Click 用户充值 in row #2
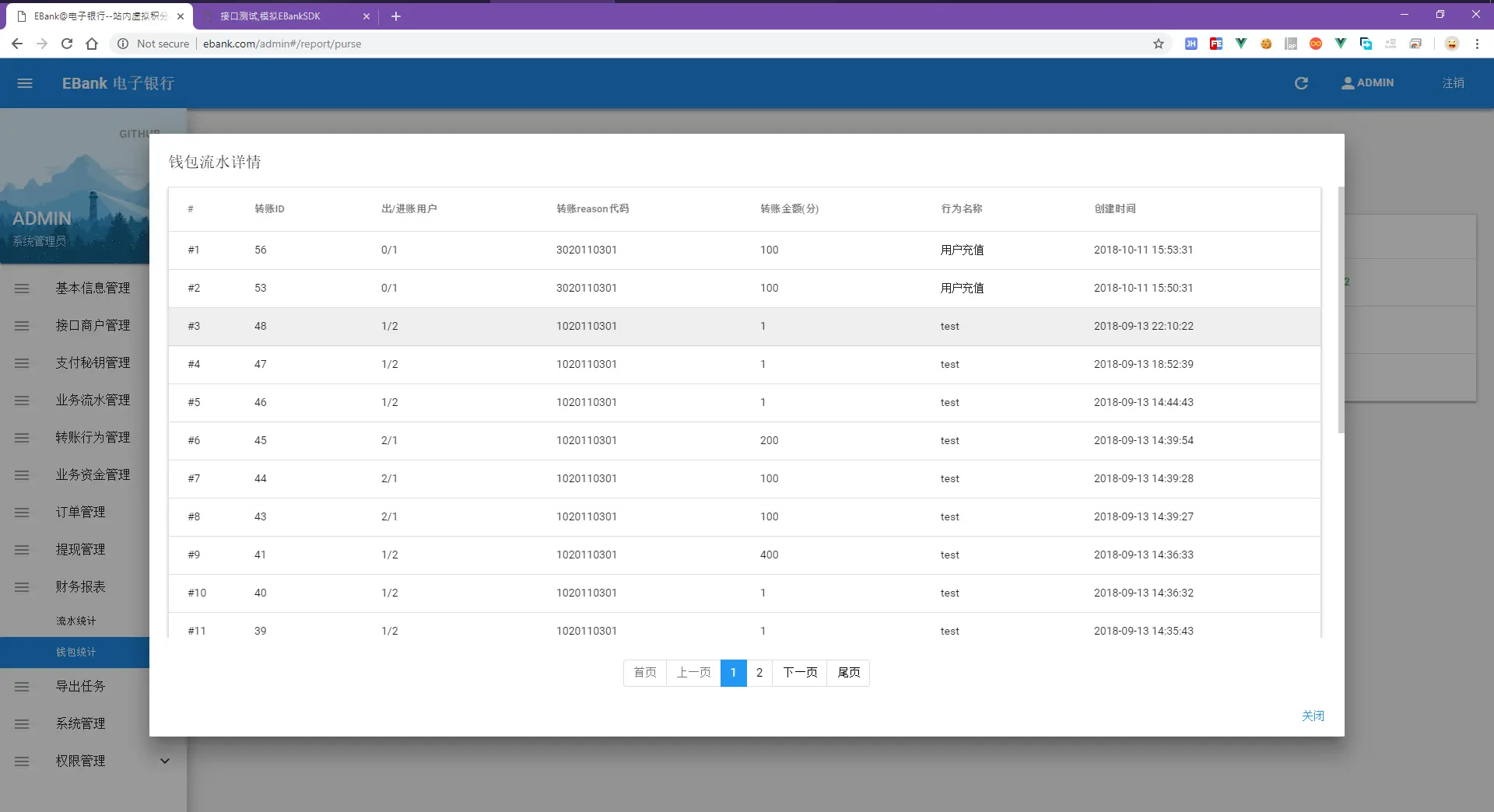 (962, 289)
